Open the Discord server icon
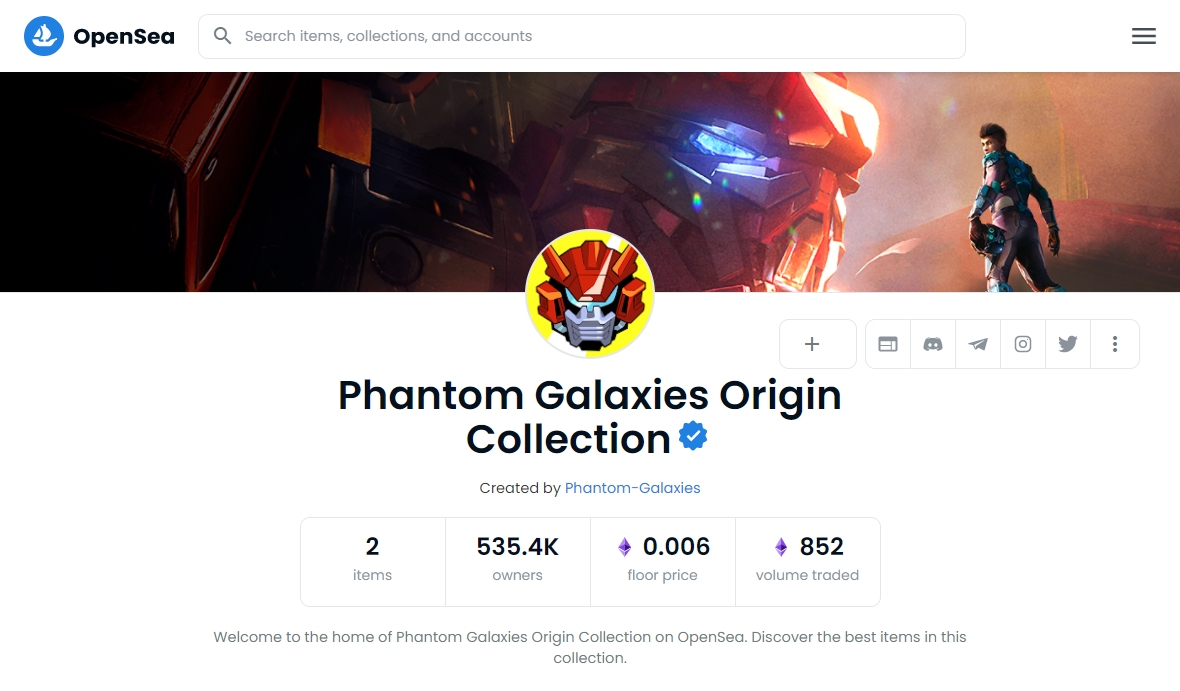1180x691 pixels. coord(933,344)
